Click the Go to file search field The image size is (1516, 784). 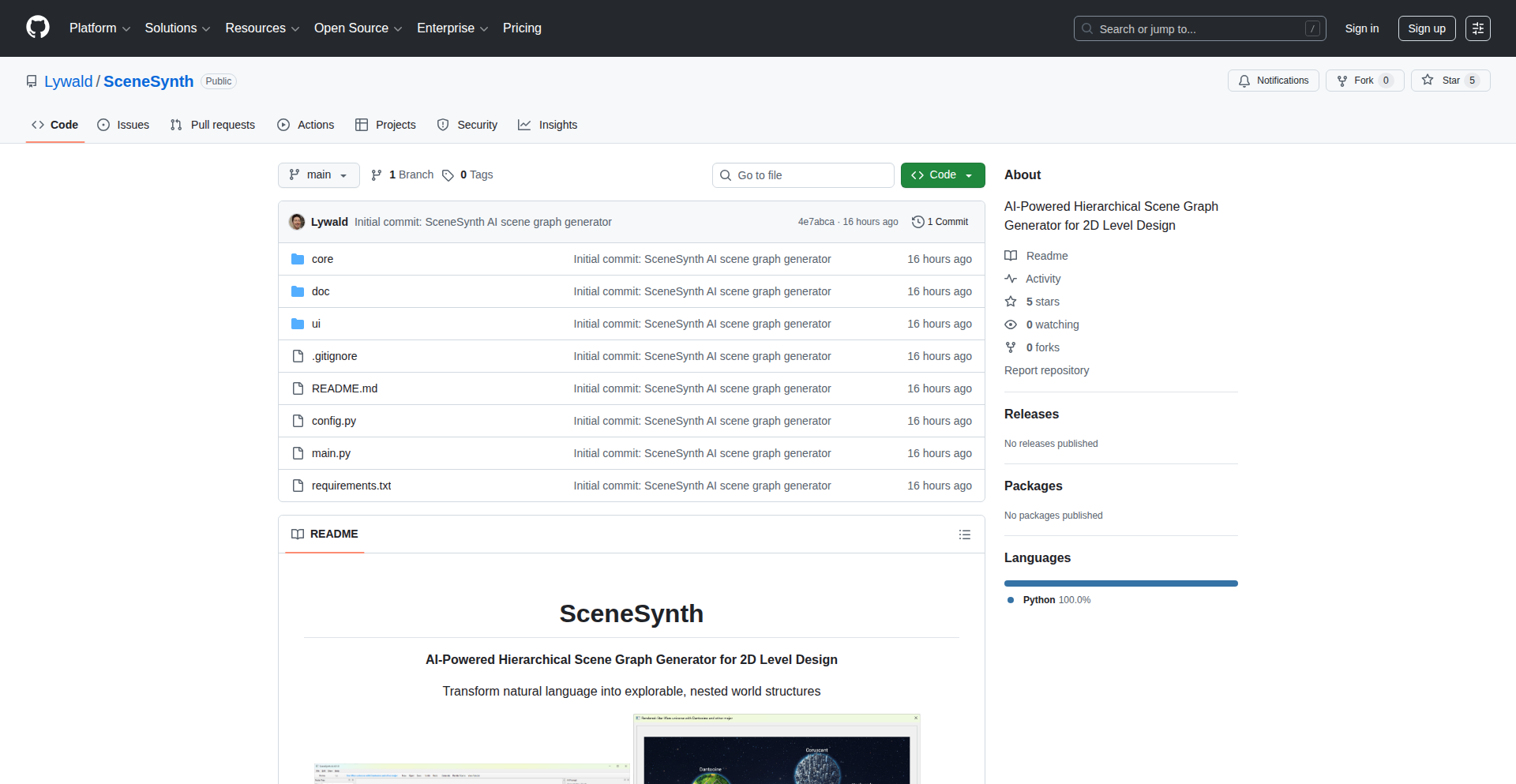click(803, 175)
